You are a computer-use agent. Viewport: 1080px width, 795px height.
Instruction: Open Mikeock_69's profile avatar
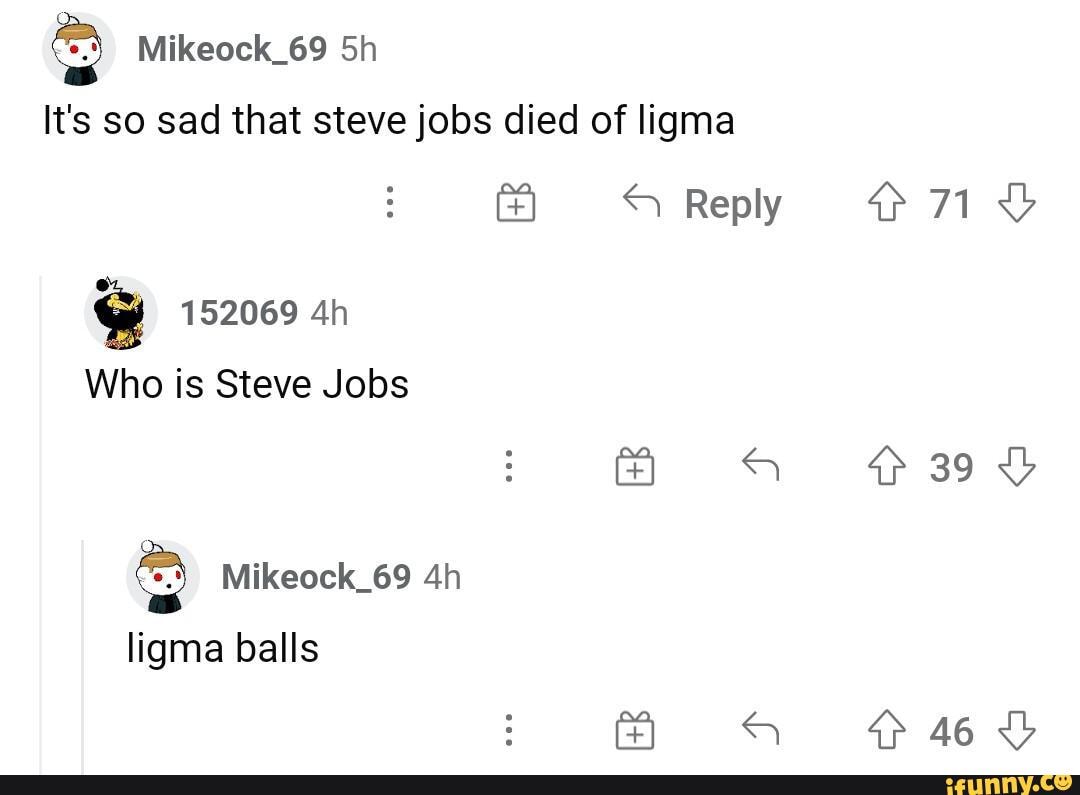[79, 47]
